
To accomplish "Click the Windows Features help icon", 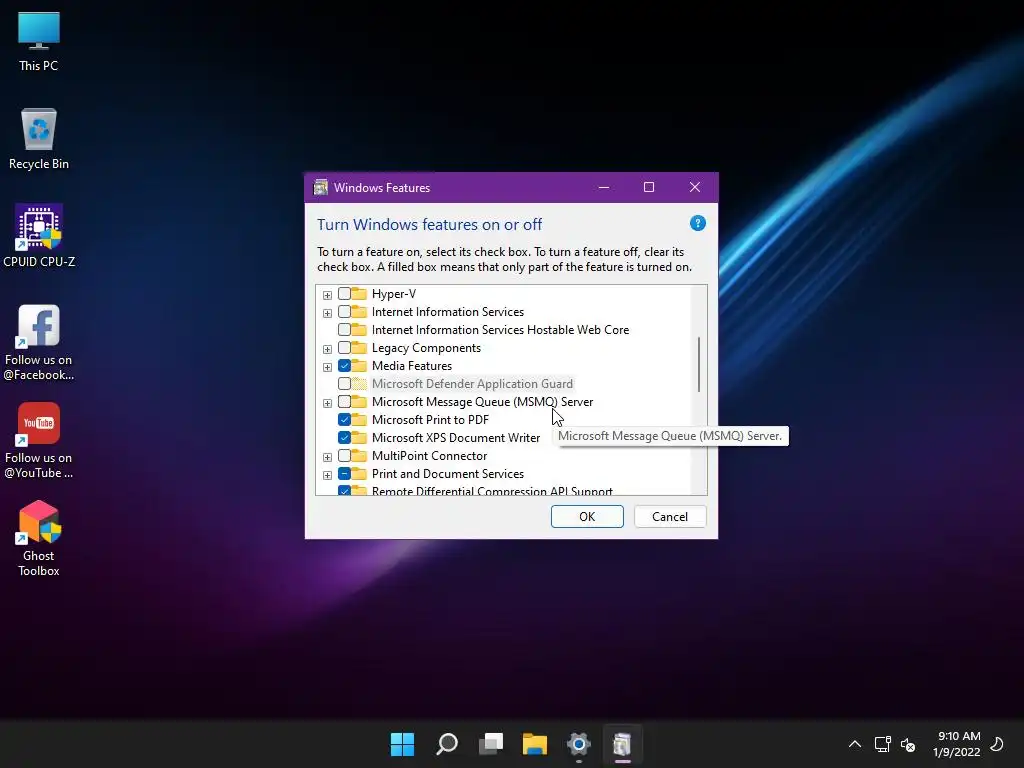I will click(697, 223).
